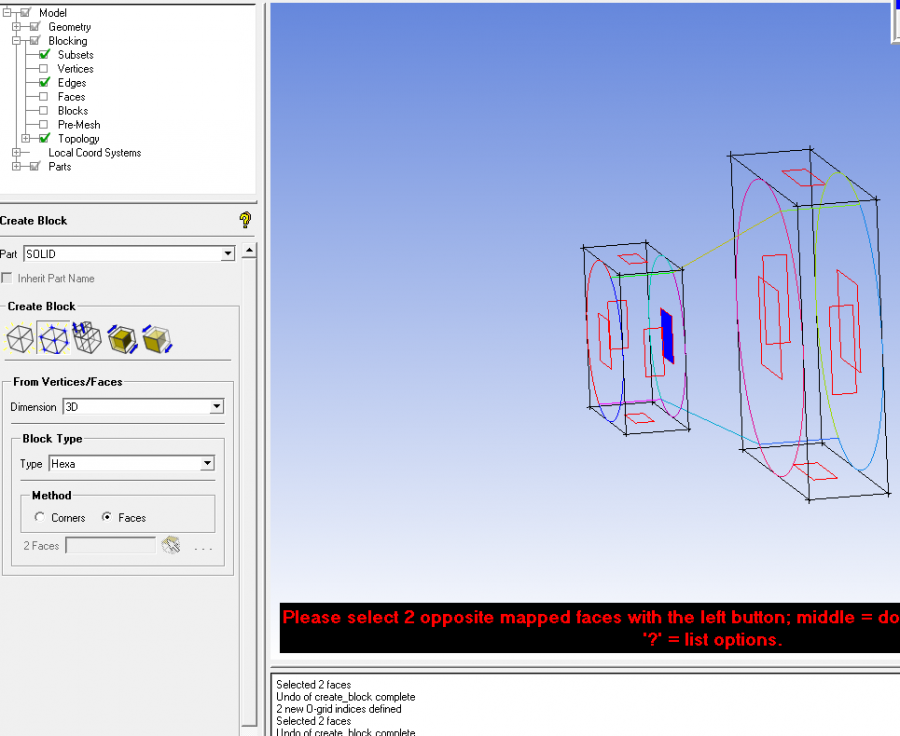Select the Local Coord Systems label
The width and height of the screenshot is (900, 736).
click(95, 153)
